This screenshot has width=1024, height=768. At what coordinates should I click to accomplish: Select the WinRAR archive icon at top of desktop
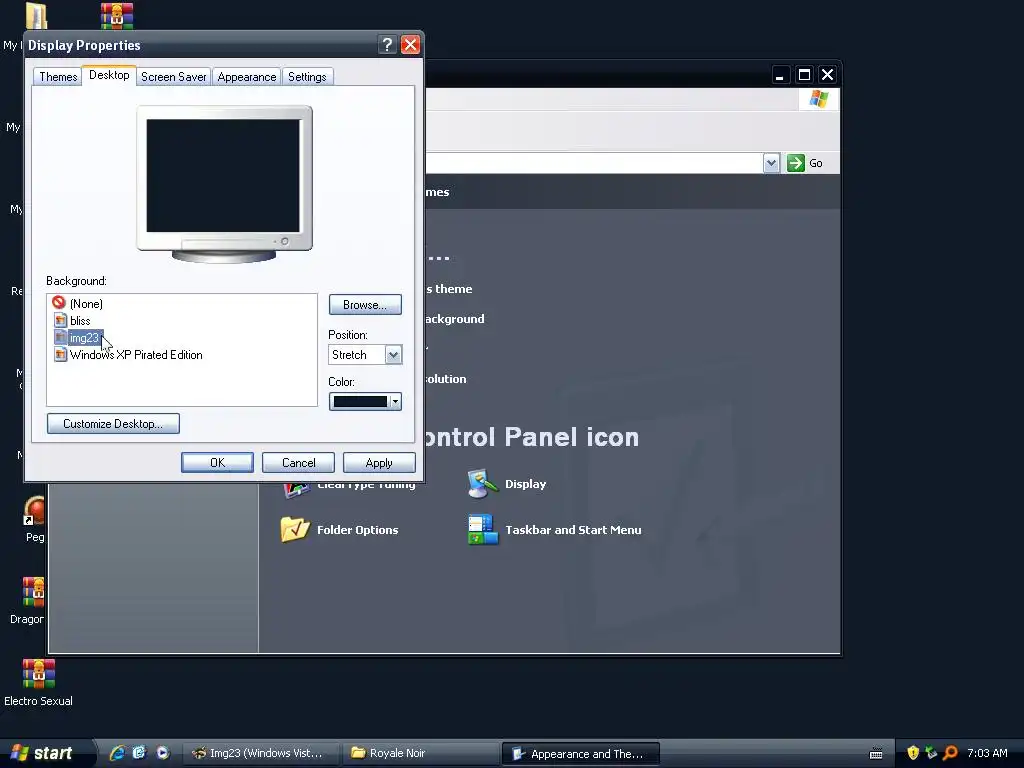tap(117, 16)
